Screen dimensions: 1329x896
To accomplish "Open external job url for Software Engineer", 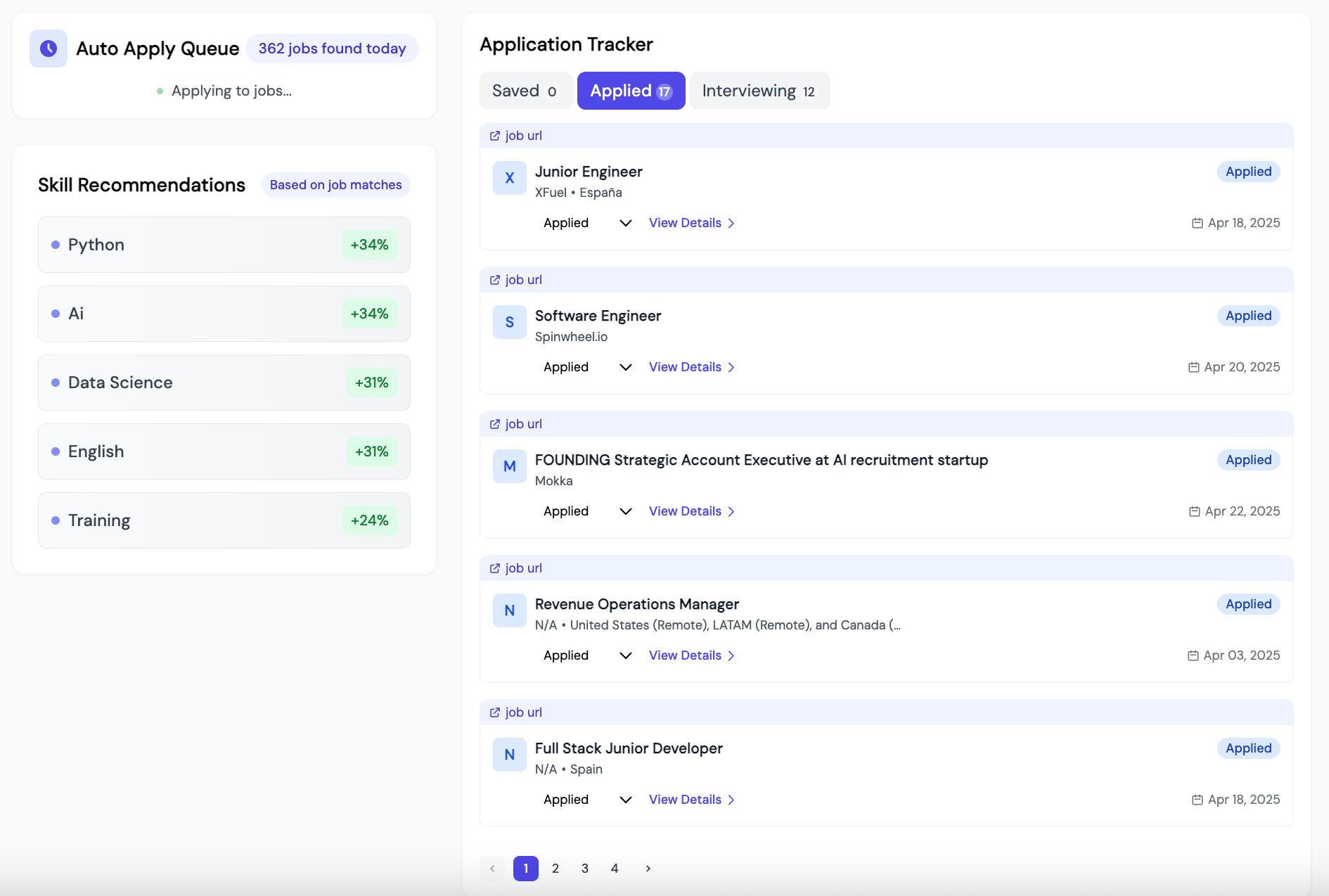I will coord(516,280).
